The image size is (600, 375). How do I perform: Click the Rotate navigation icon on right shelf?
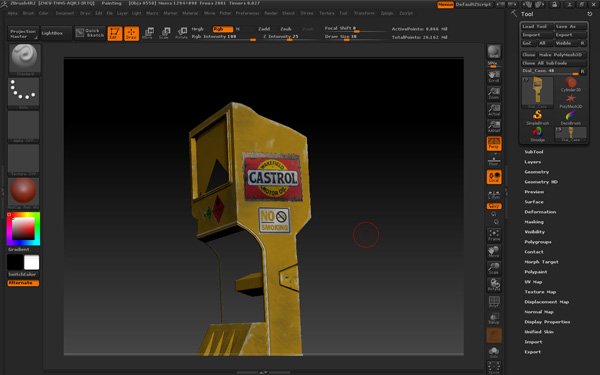[x=494, y=285]
